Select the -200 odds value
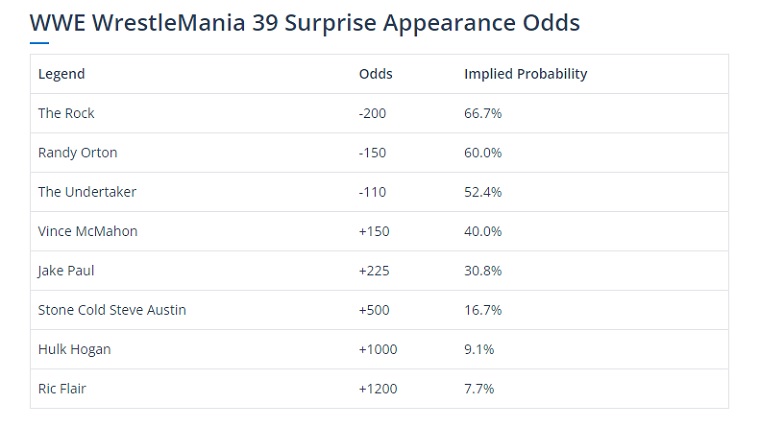This screenshot has height=427, width=760. tap(372, 113)
